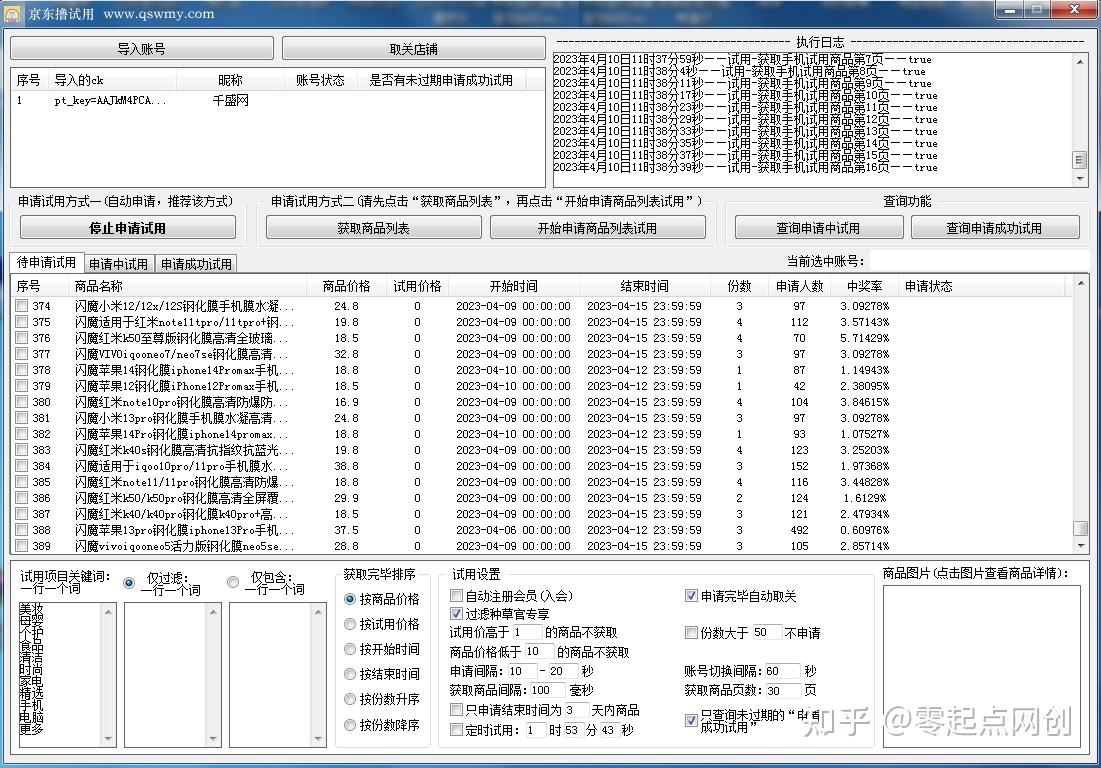1101x768 pixels.
Task: Select keyword 美妆 in category list
Action: [31, 608]
